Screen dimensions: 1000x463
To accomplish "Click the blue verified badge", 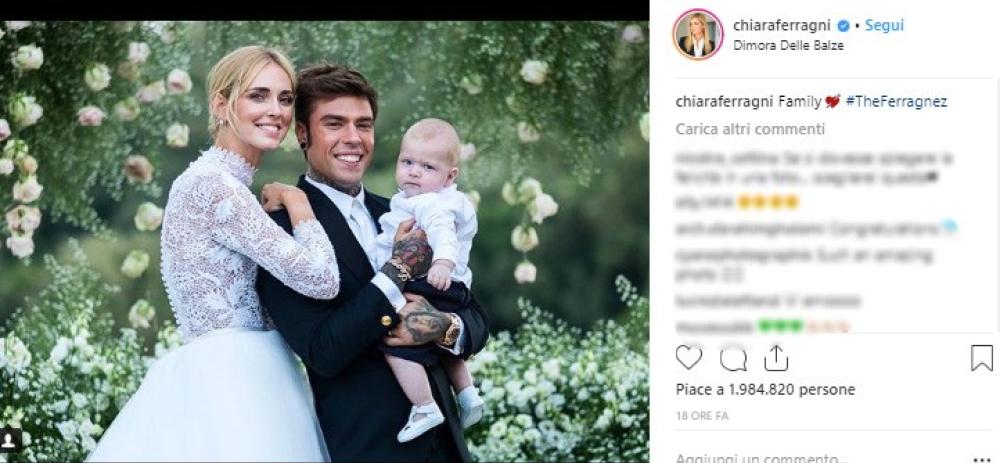I will click(x=843, y=26).
